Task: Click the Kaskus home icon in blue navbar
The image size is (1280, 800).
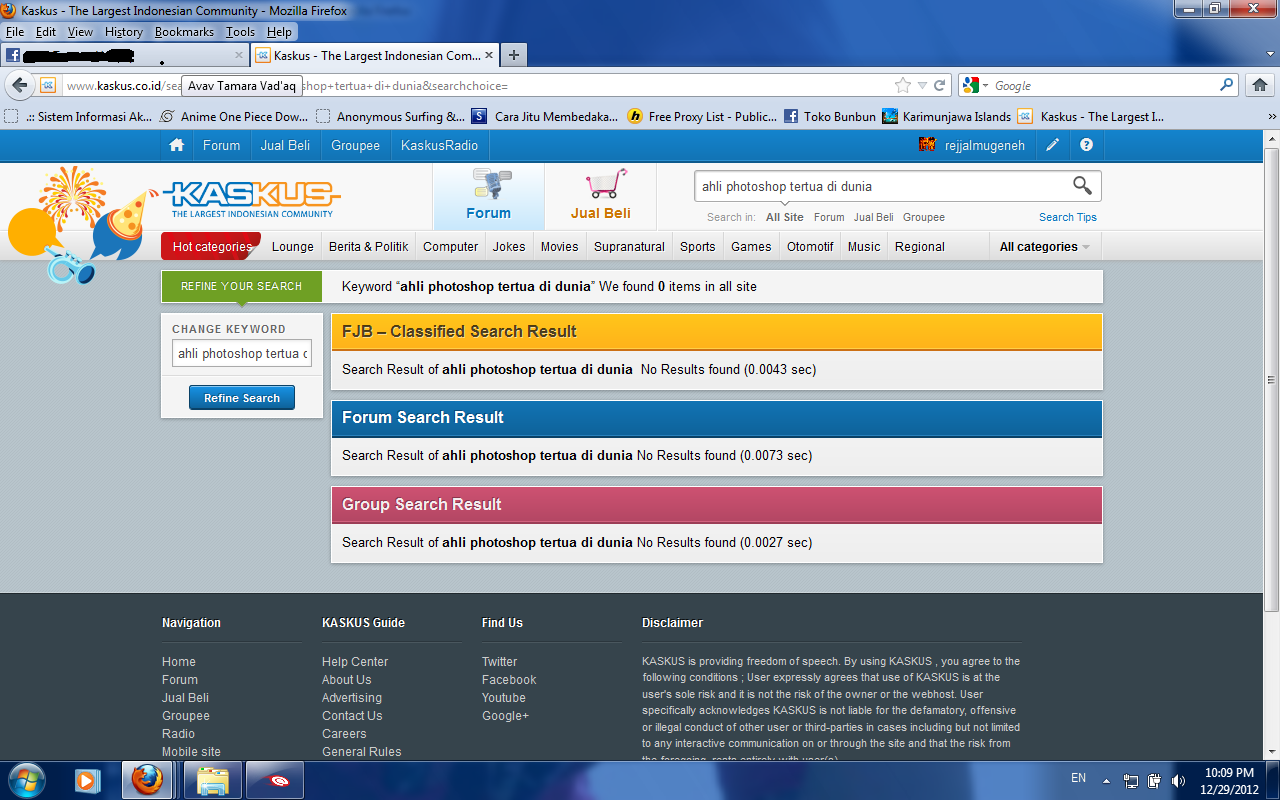Action: pos(177,145)
